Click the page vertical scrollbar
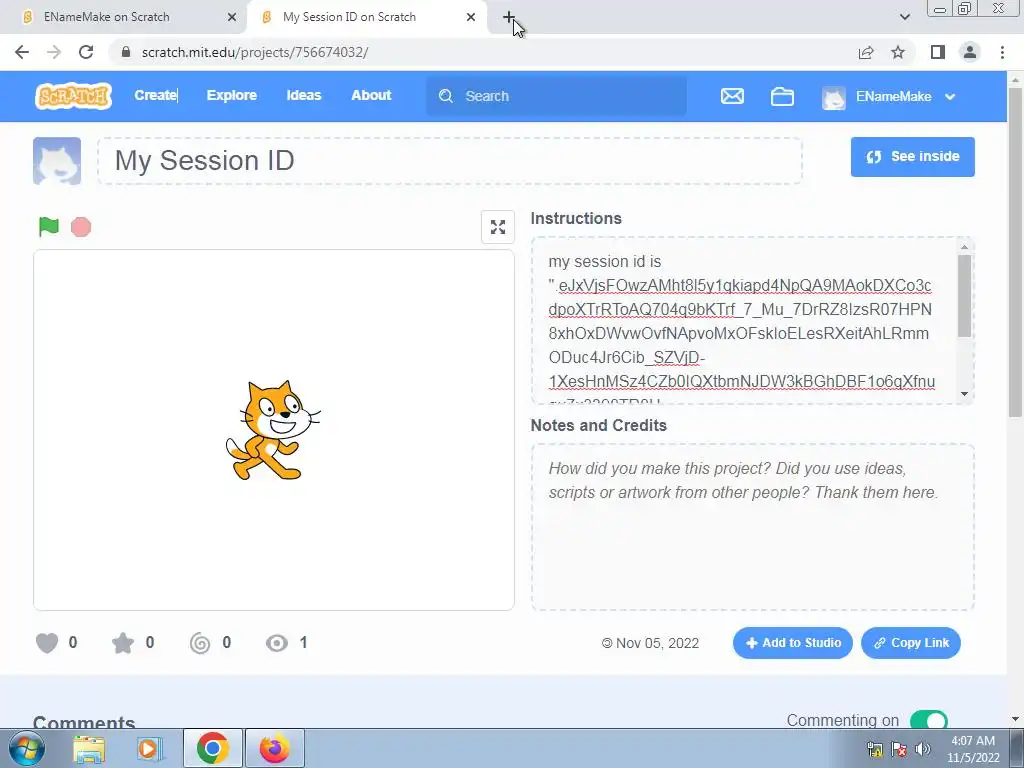The height and width of the screenshot is (768, 1024). (1015, 252)
